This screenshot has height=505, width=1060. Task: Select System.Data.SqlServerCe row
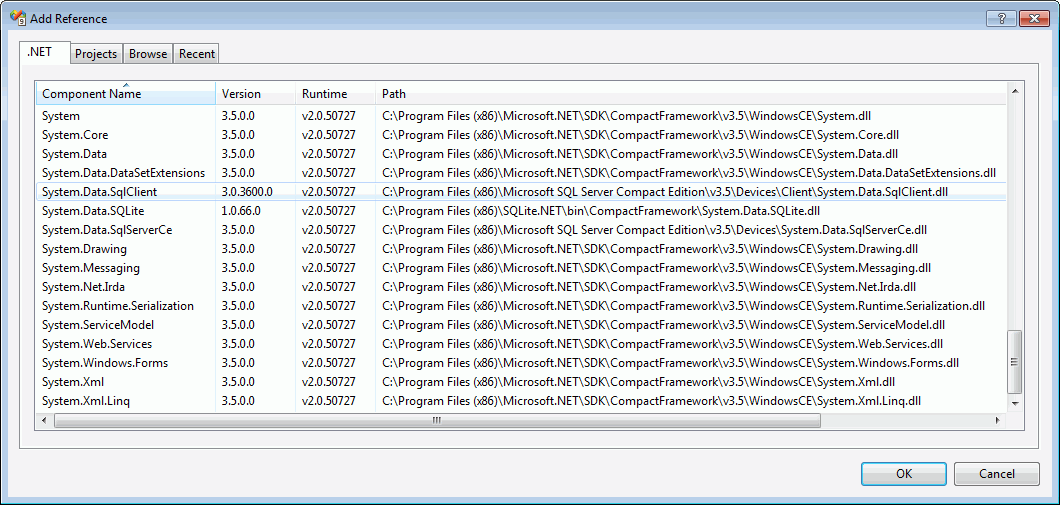click(521, 230)
